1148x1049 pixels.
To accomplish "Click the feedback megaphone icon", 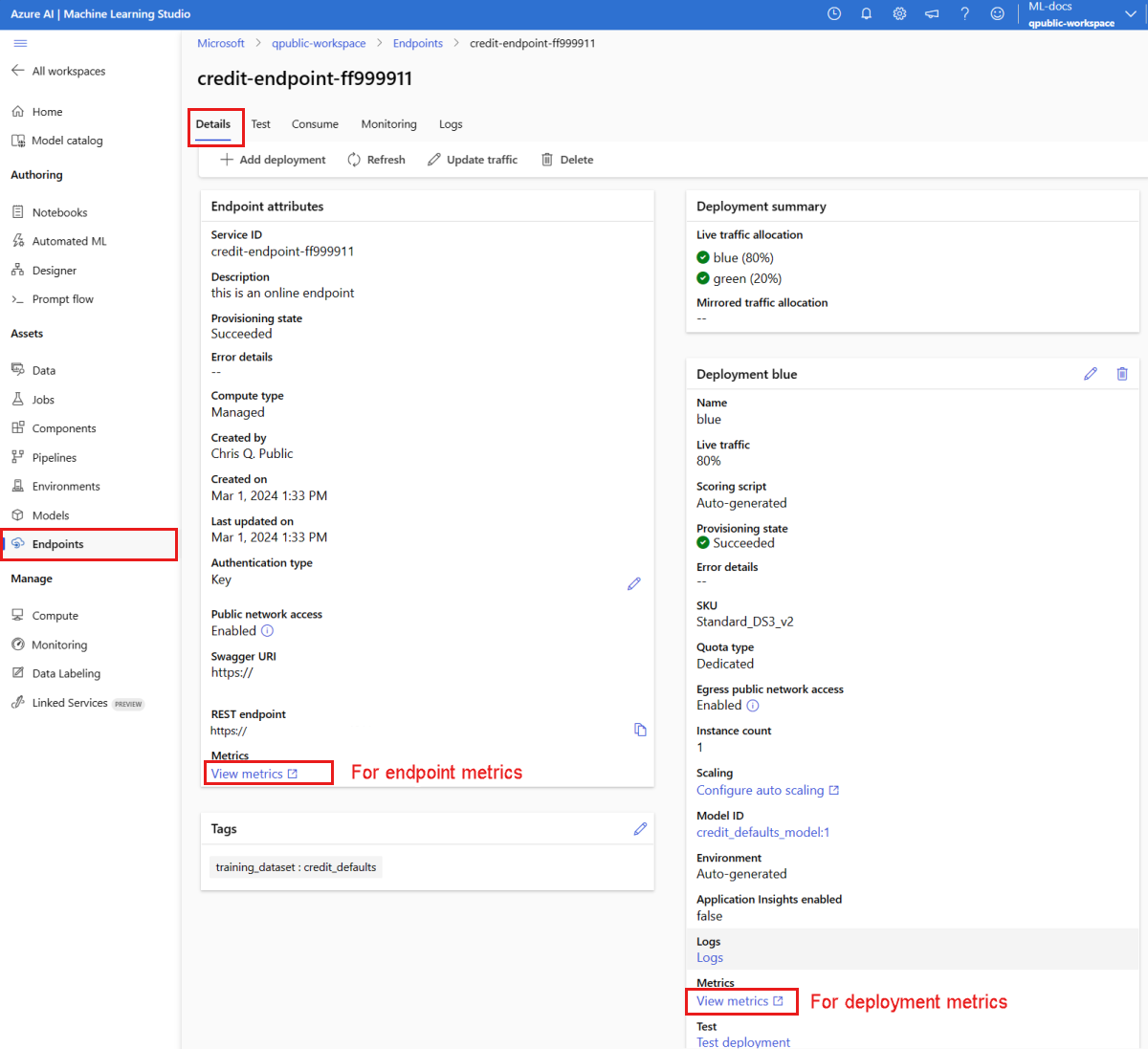I will (932, 14).
